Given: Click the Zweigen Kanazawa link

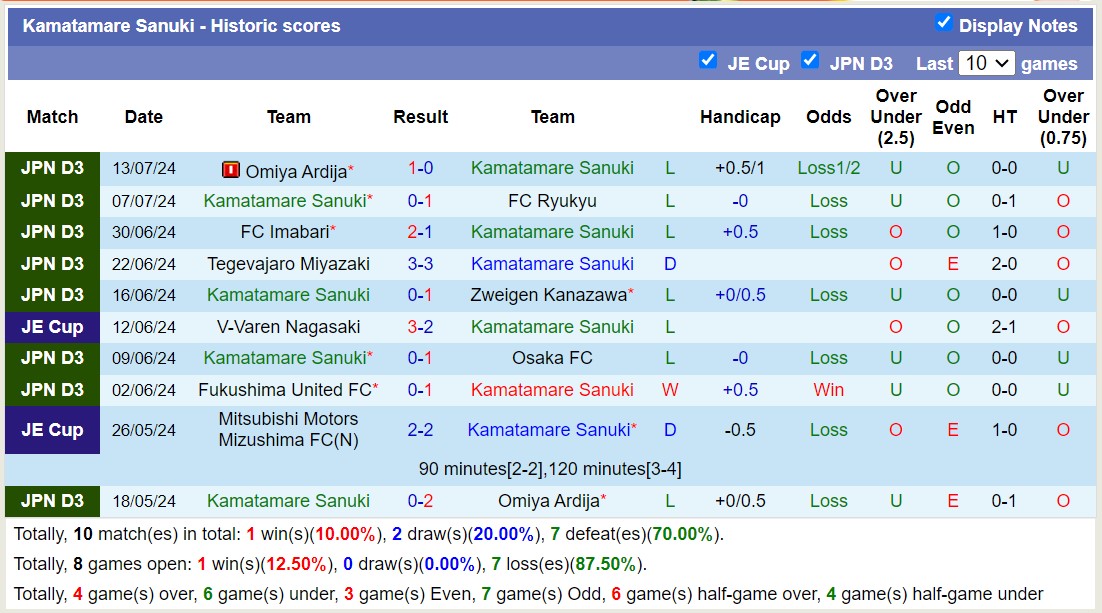Looking at the screenshot, I should [549, 295].
